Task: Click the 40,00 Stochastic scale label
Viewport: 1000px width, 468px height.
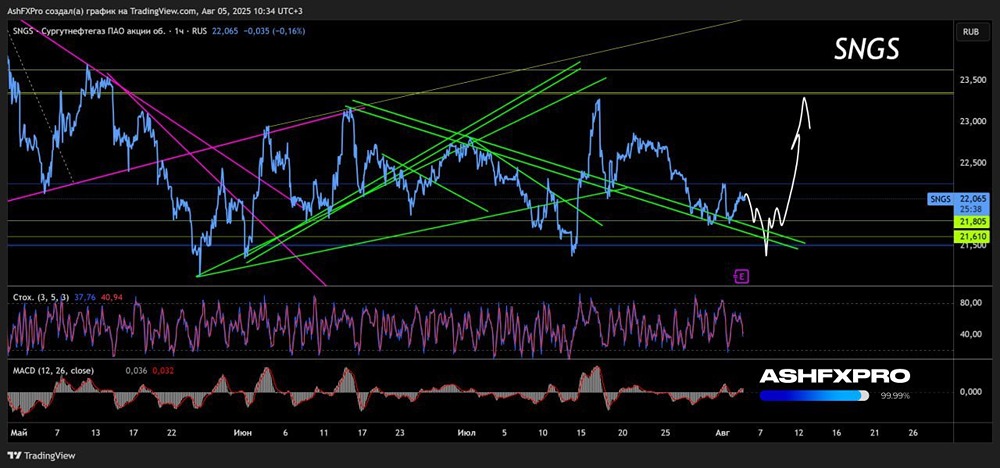Action: (x=973, y=334)
